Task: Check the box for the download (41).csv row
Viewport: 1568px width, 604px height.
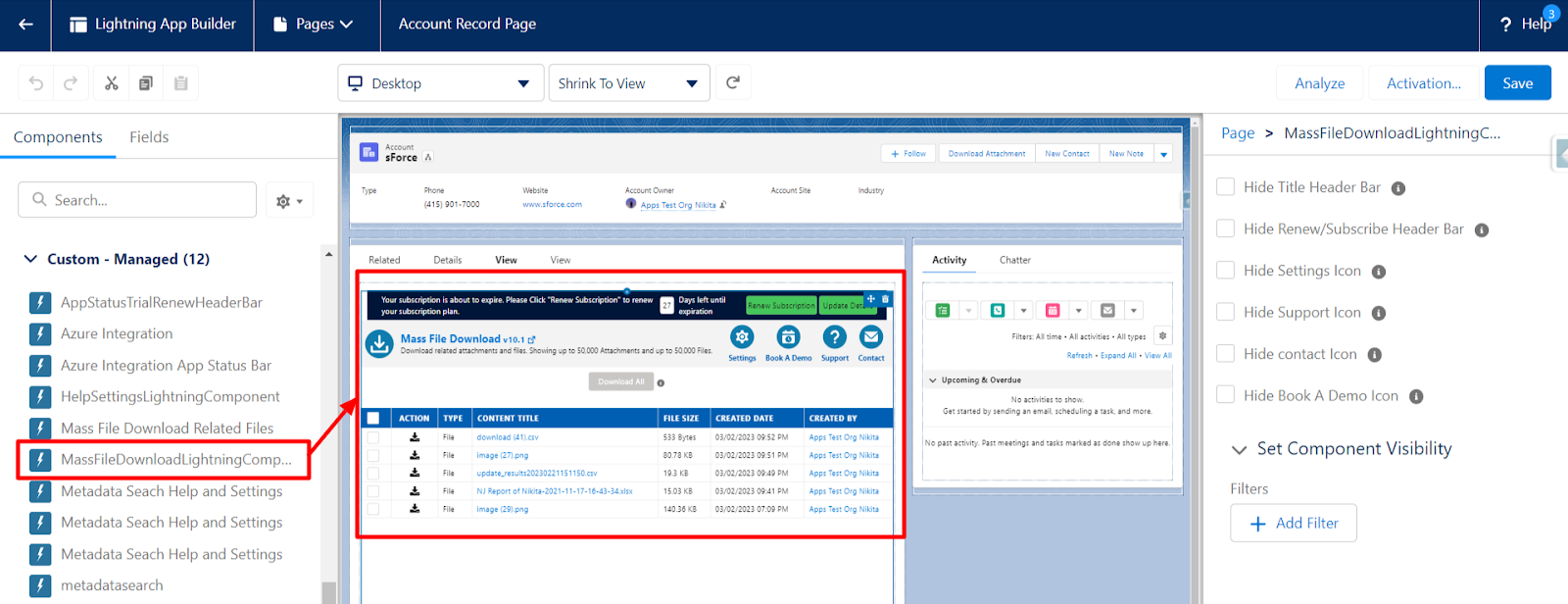Action: (373, 437)
